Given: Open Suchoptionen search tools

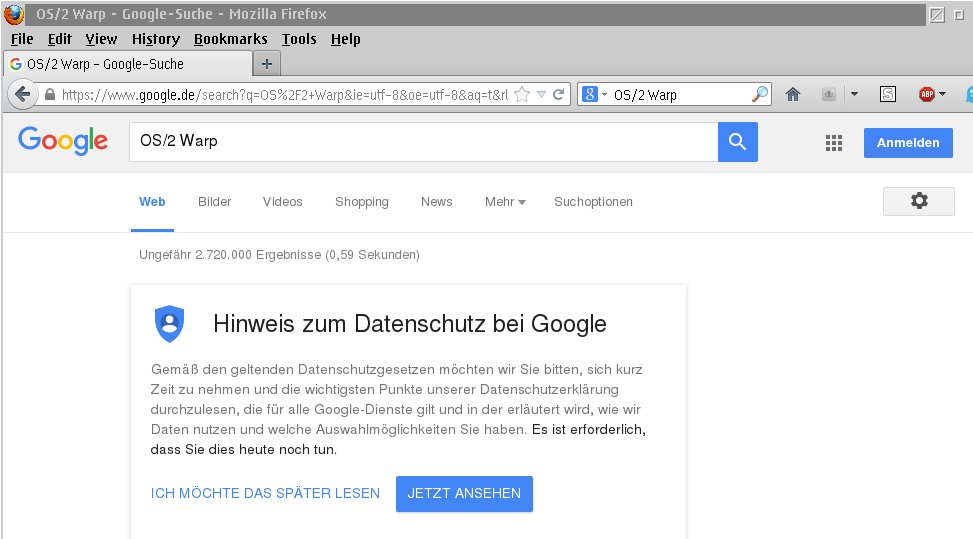Looking at the screenshot, I should click(x=593, y=202).
